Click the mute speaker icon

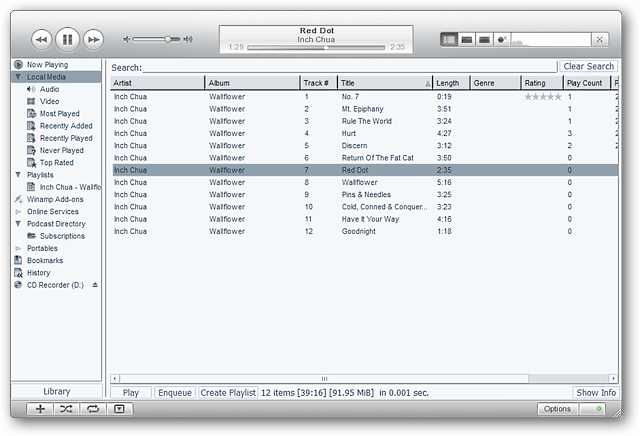click(x=127, y=39)
